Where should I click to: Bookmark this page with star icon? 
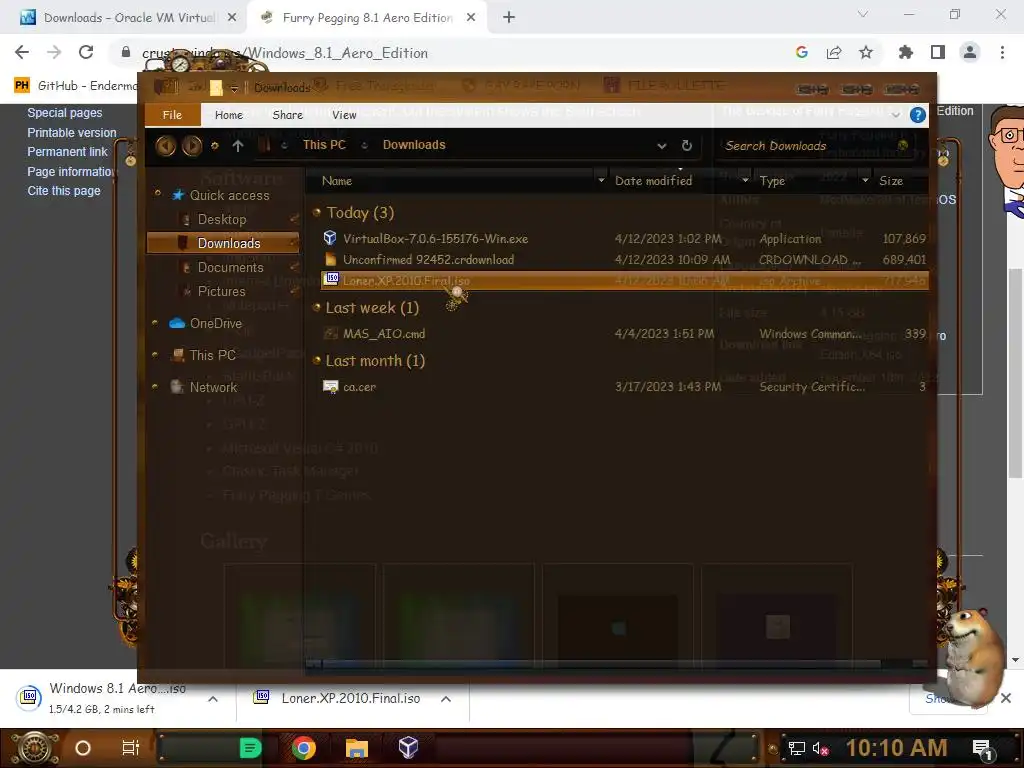866,52
